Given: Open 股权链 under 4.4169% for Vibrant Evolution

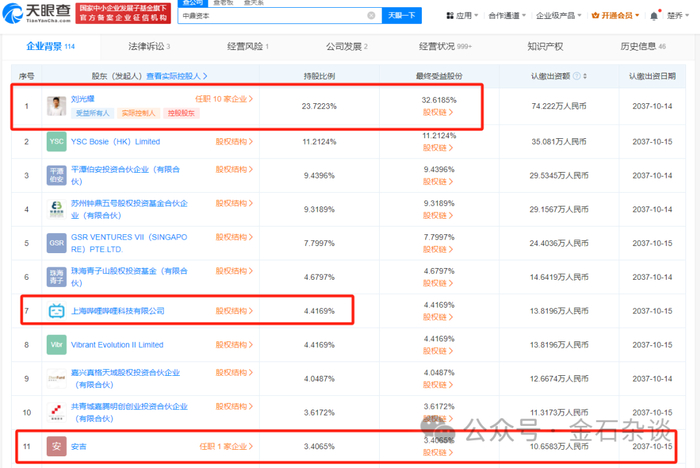Looking at the screenshot, I should pos(438,351).
